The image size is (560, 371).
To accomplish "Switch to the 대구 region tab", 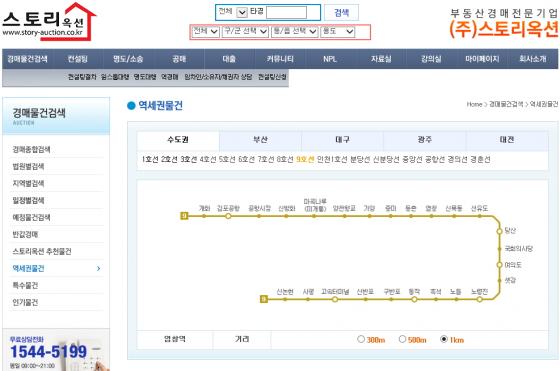I will (x=342, y=140).
